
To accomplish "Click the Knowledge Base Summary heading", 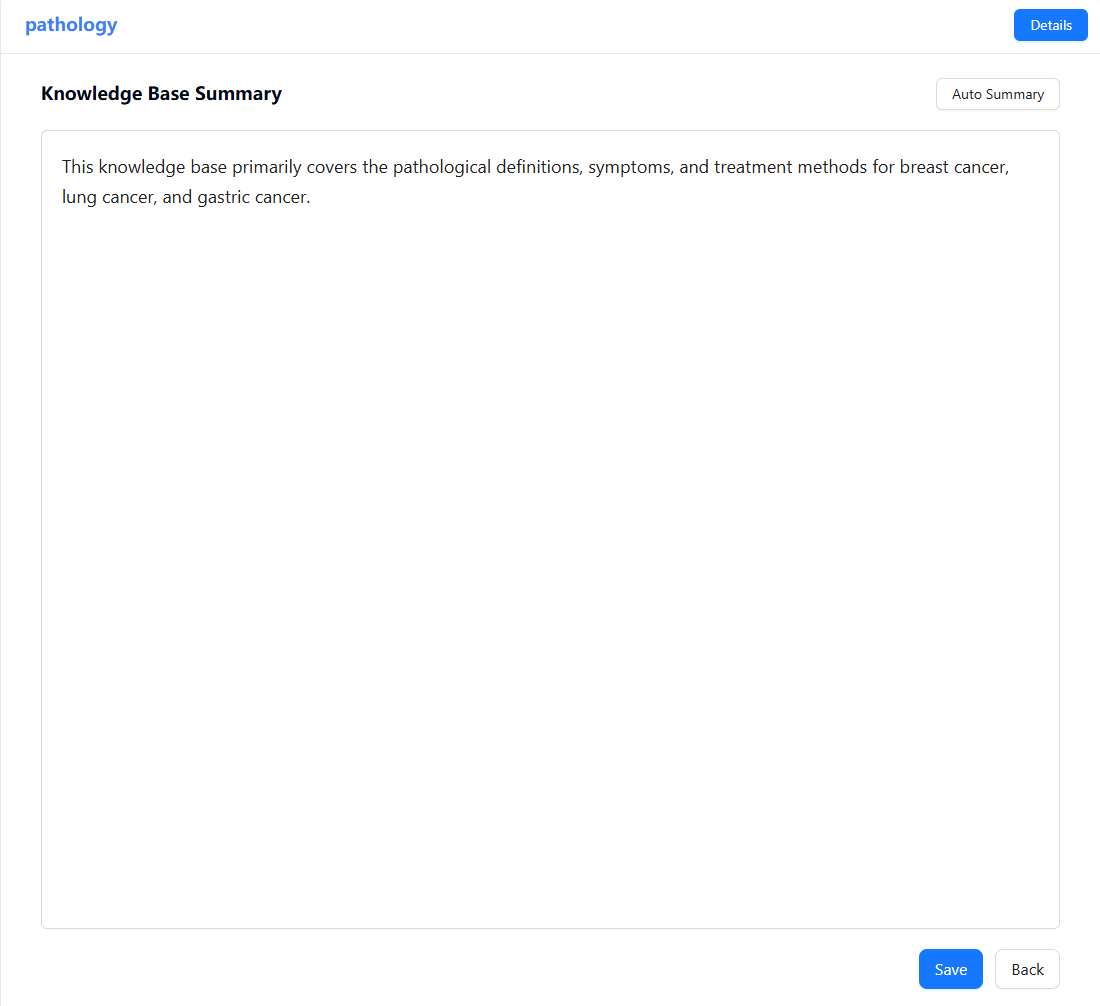I will 161,94.
